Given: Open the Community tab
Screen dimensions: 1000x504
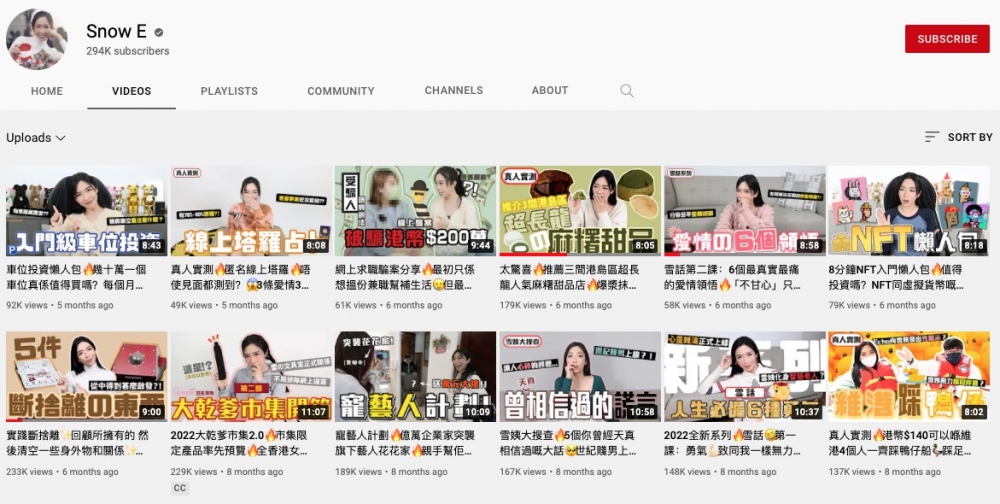Looking at the screenshot, I should [x=341, y=91].
